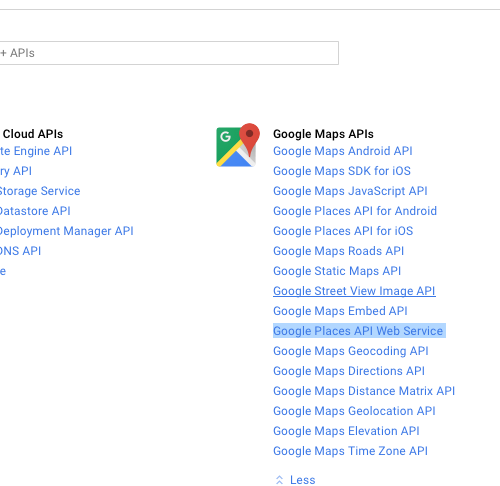Open Google Maps SDK for iOS

(x=342, y=171)
